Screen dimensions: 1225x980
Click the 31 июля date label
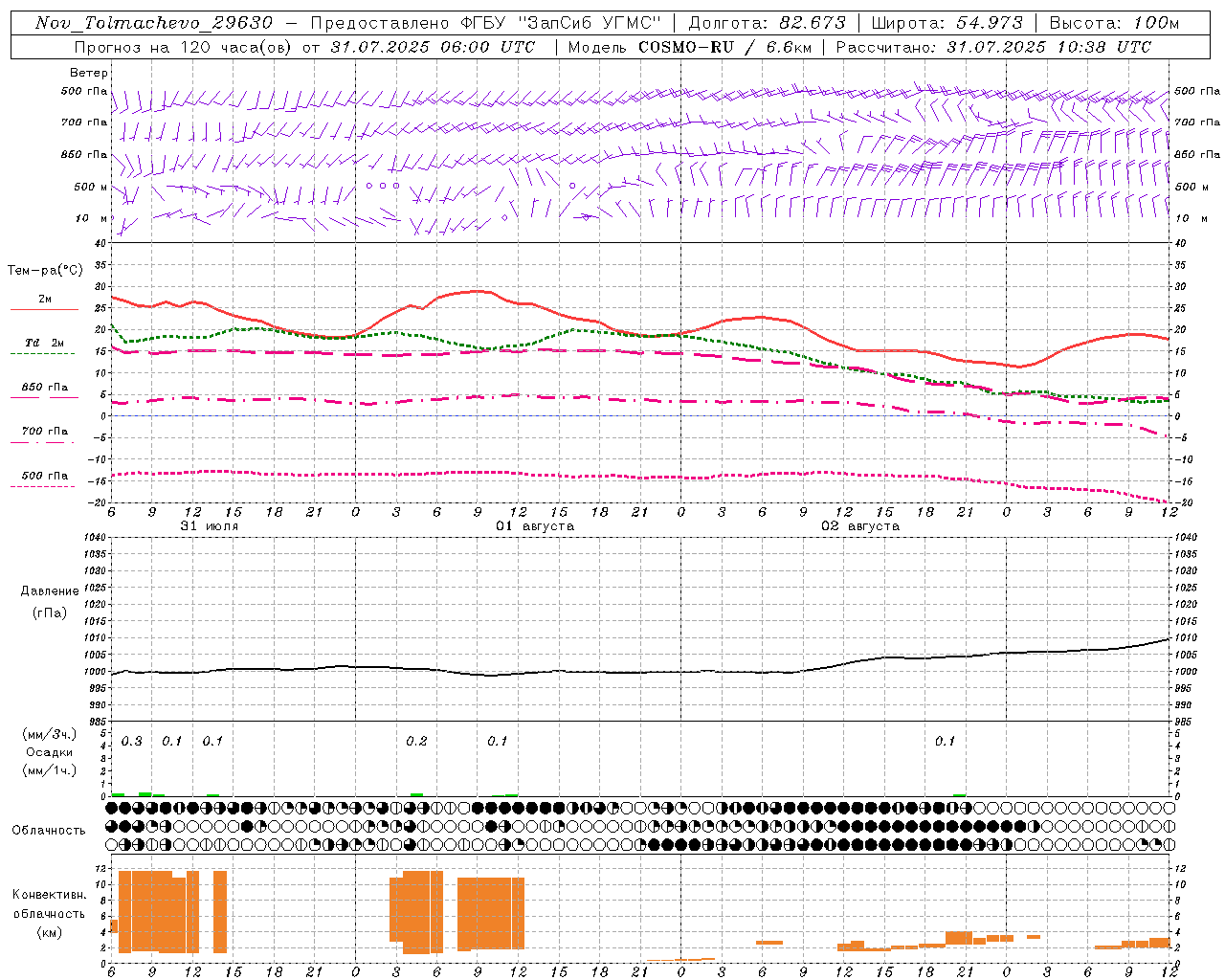point(210,526)
